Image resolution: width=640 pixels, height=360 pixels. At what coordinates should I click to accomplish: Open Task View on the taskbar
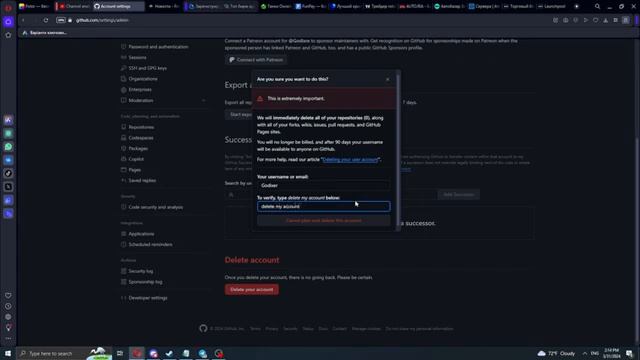(x=120, y=353)
